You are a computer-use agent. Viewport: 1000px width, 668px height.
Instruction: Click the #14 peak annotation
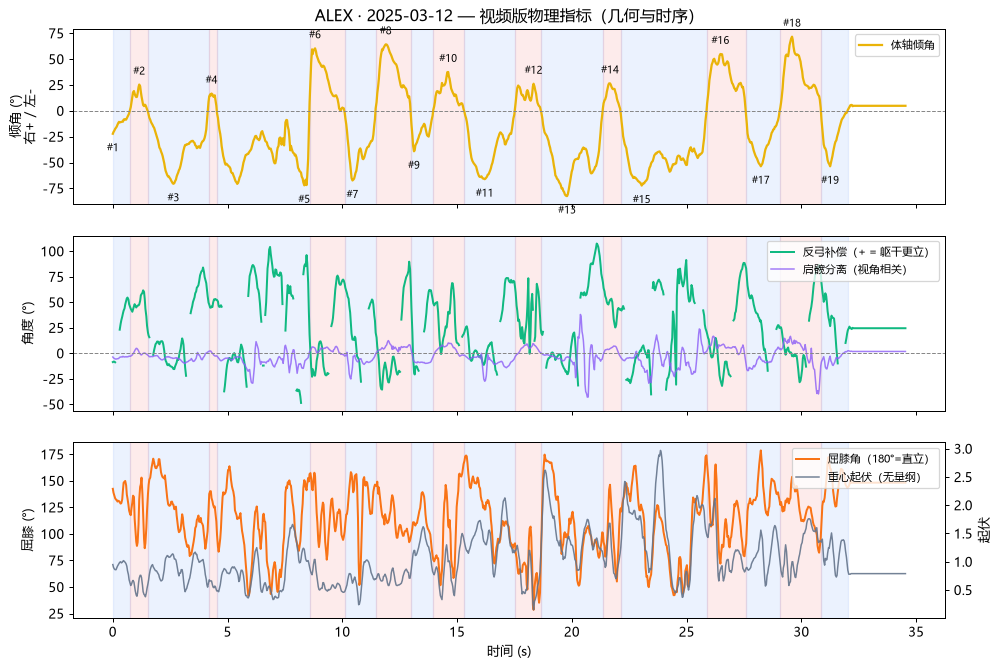610,70
